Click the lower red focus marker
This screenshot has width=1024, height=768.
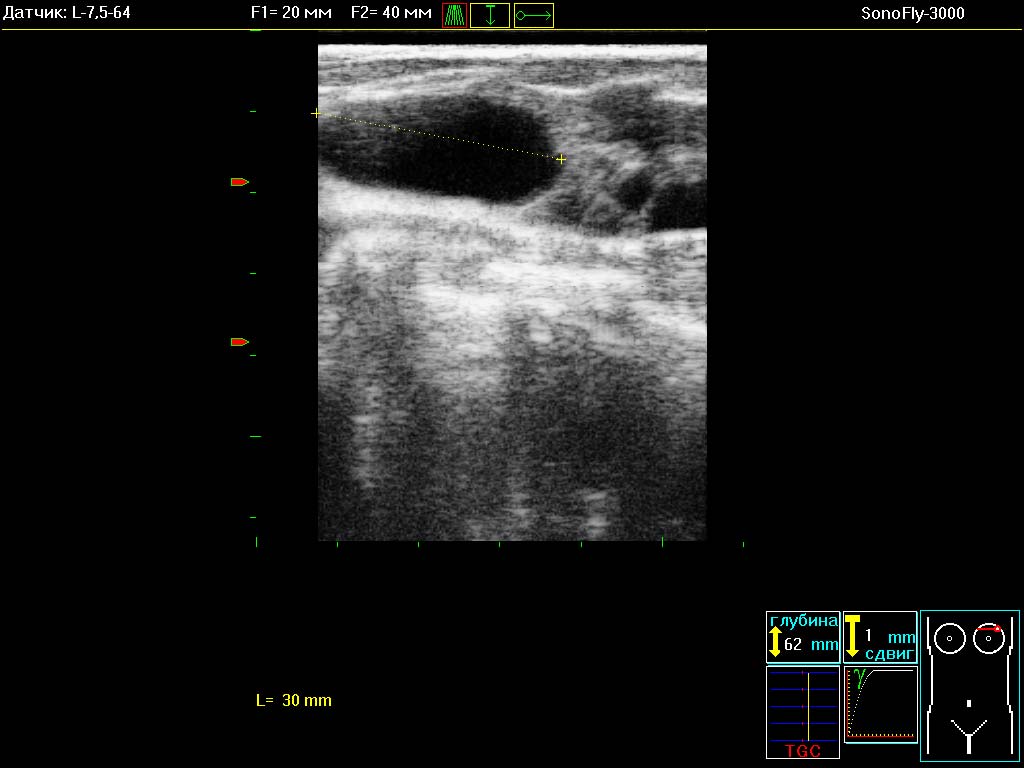click(x=239, y=342)
